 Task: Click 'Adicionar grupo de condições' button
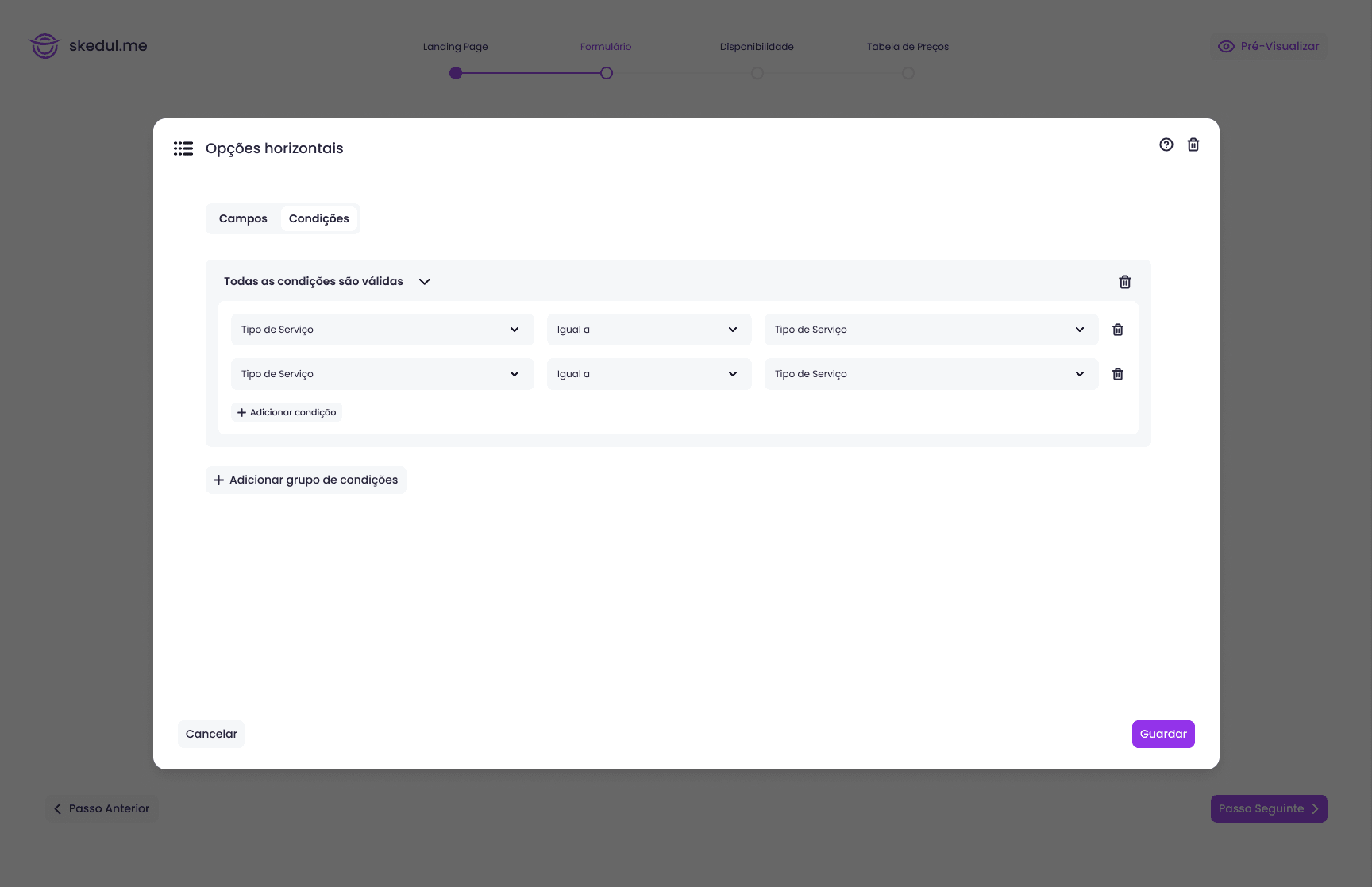point(306,480)
